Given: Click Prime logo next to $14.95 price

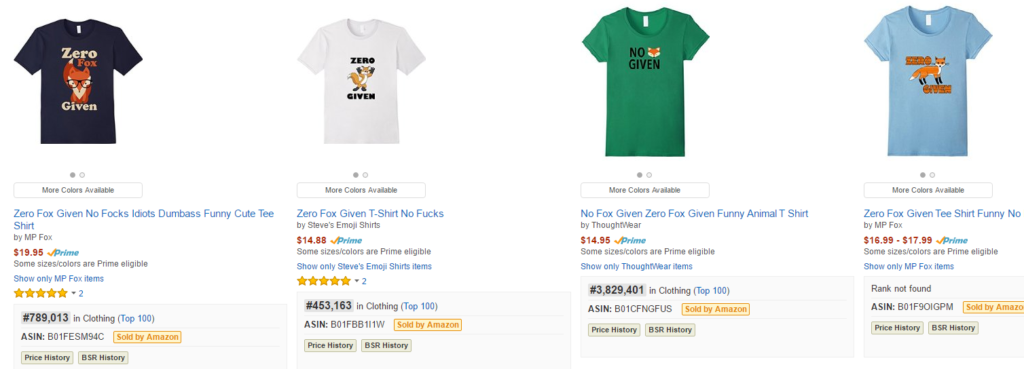Looking at the screenshot, I should point(630,240).
